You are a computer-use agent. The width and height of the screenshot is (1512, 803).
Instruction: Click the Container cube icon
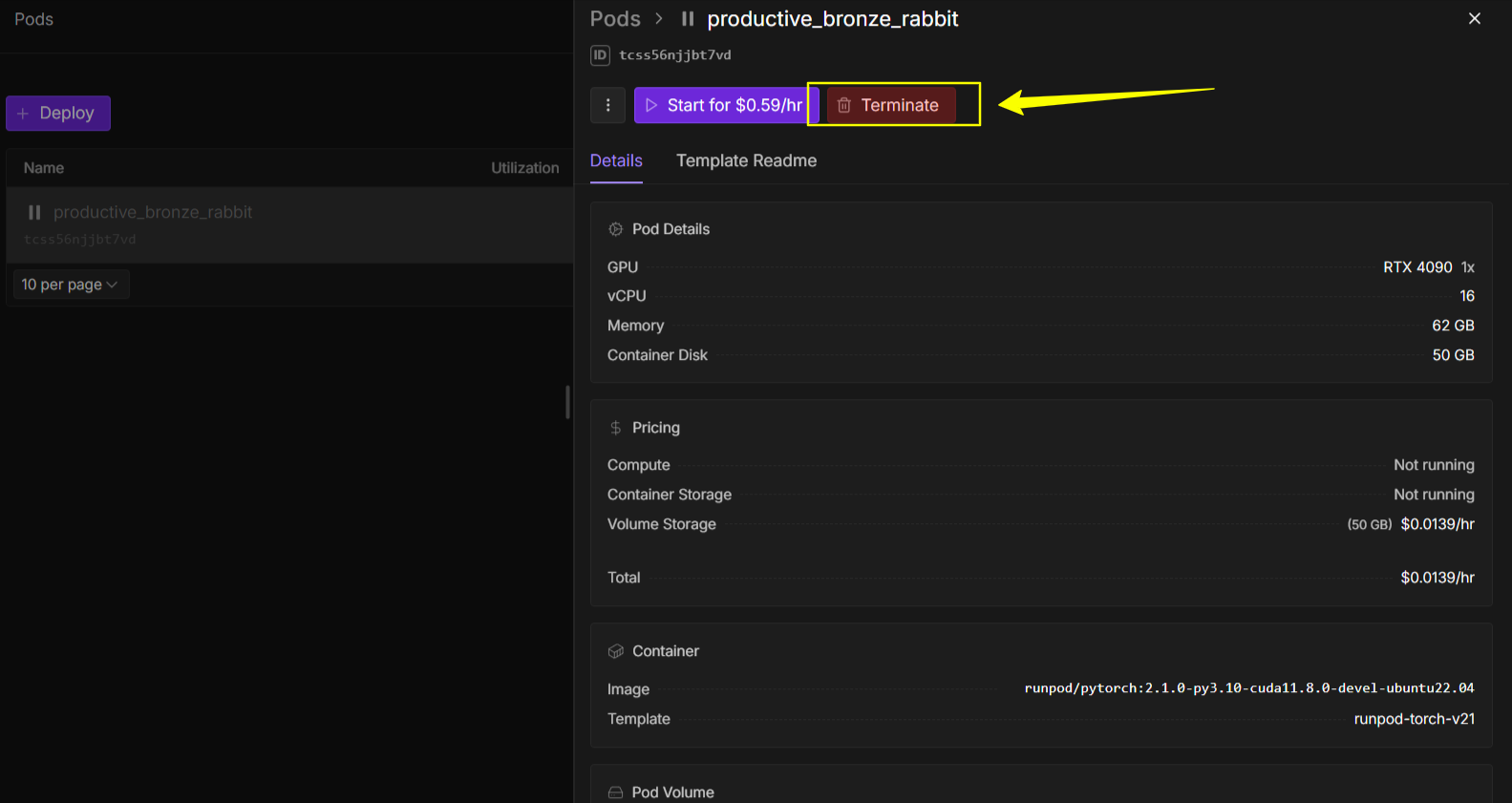click(616, 651)
